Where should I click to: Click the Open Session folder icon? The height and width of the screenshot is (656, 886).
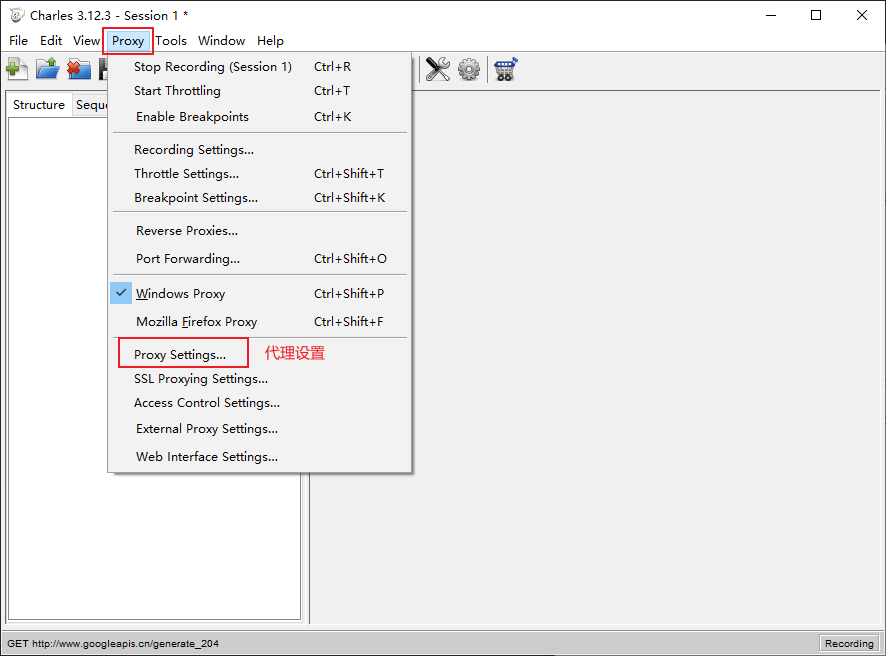click(47, 69)
